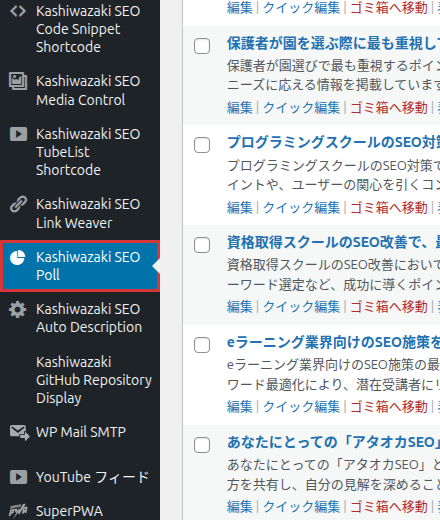Check the eラーニング業界向け post checkbox
The width and height of the screenshot is (440, 520).
coord(202,345)
